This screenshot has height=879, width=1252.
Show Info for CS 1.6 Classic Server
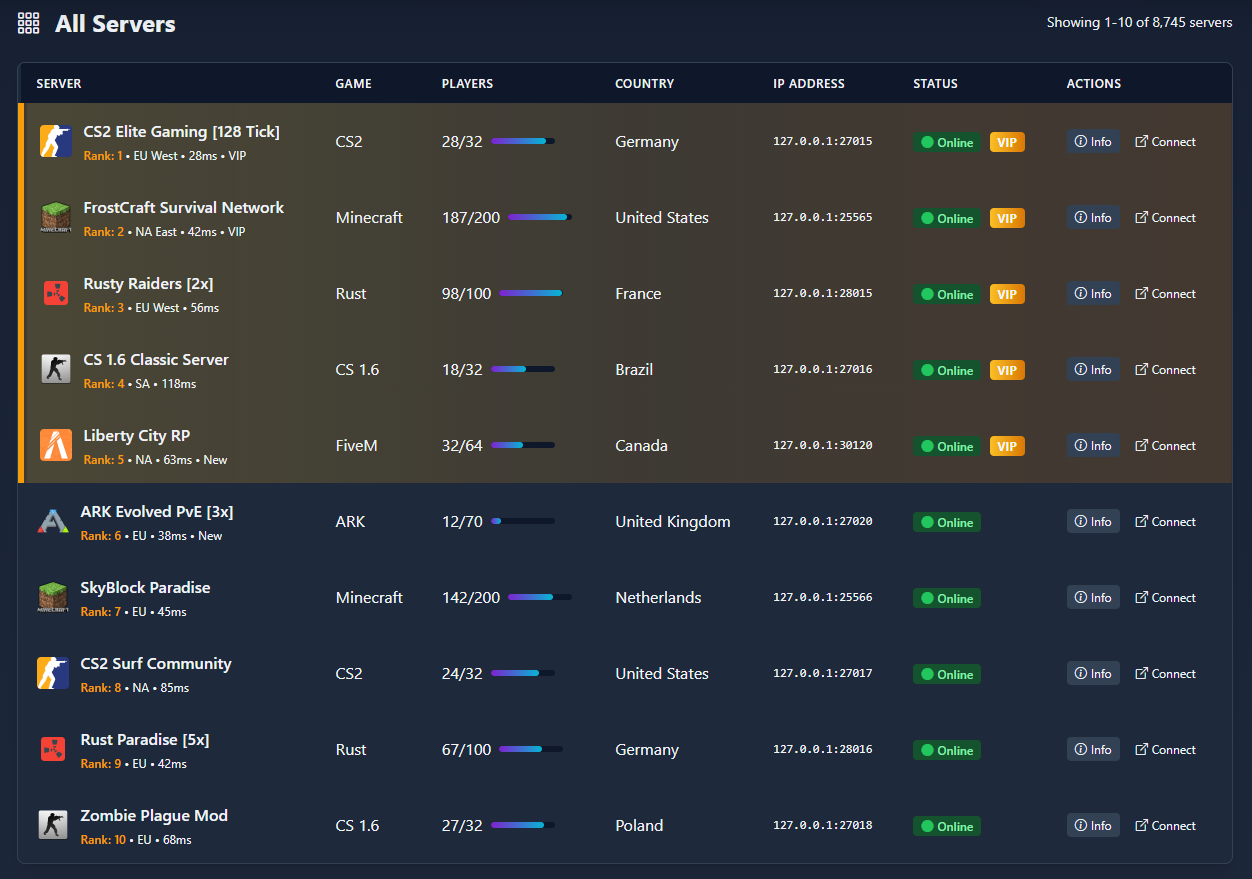coord(1092,370)
